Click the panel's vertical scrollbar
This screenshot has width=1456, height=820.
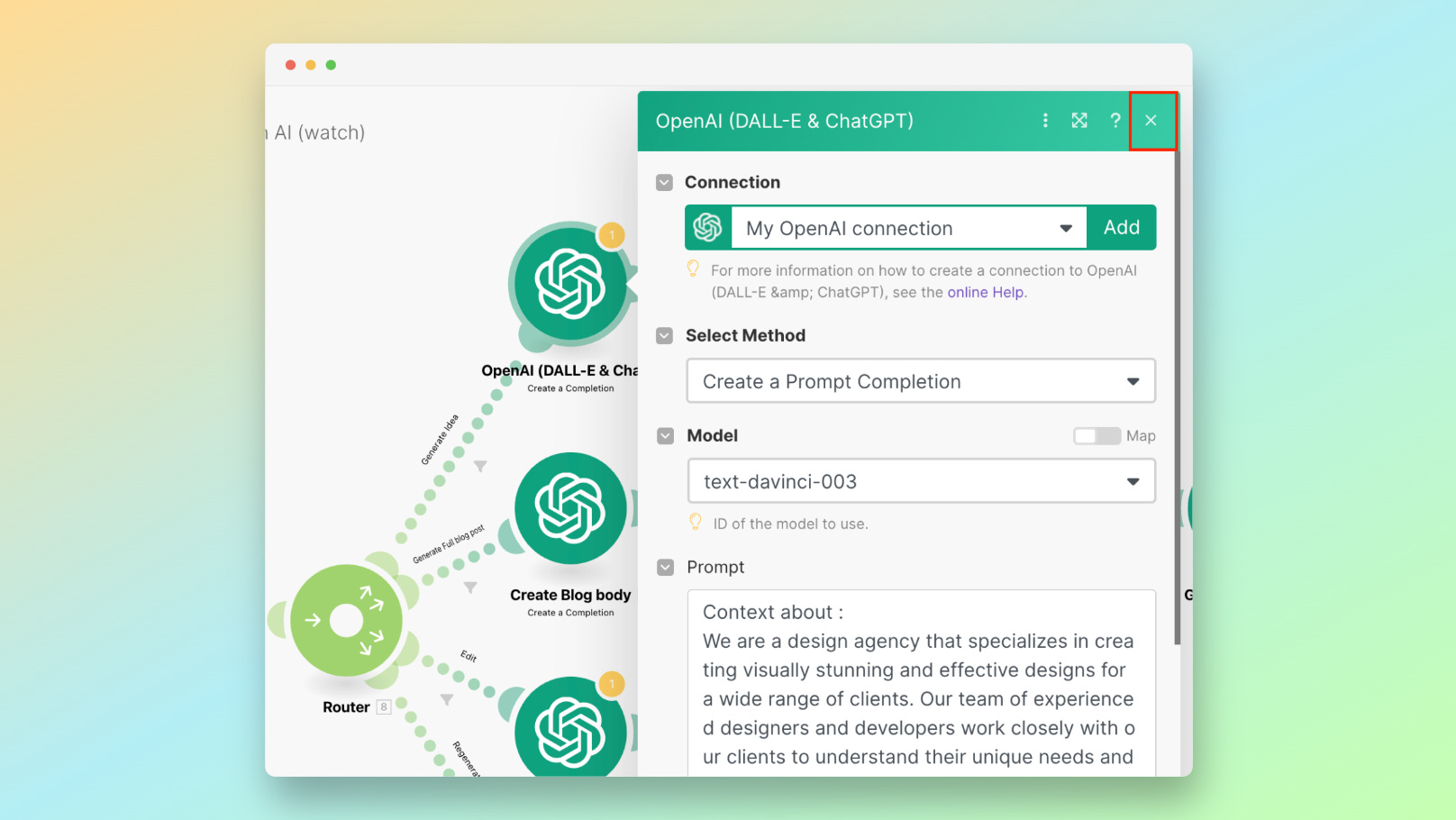[1177, 396]
